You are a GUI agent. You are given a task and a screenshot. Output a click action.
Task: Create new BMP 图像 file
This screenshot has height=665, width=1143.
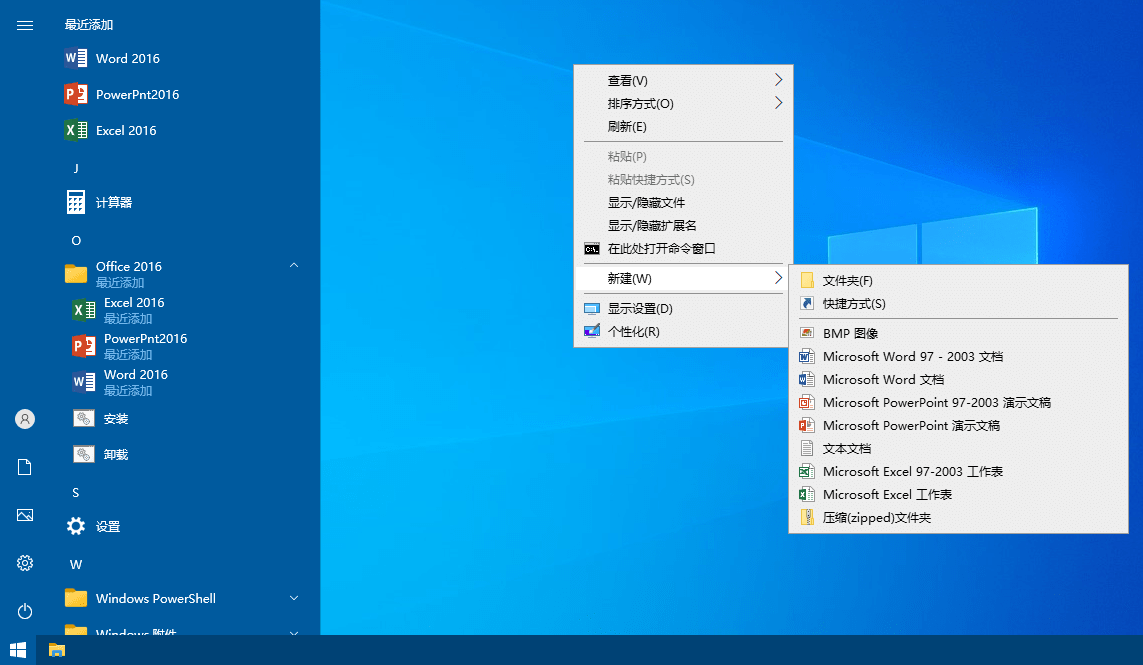coord(958,333)
